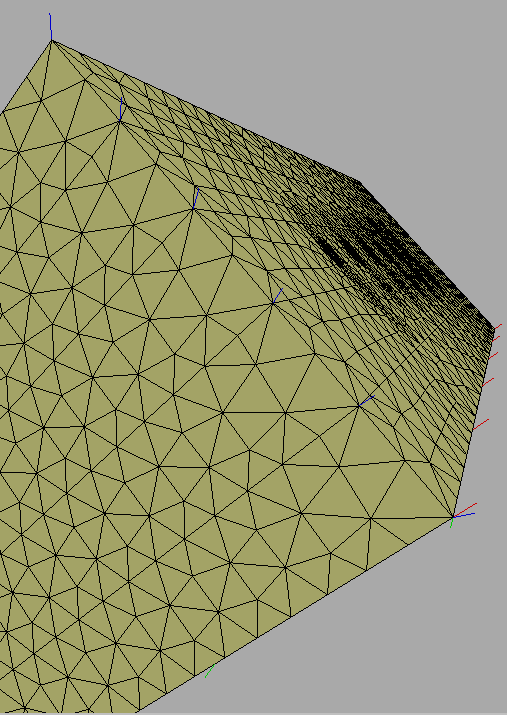
Task: Click the gray background left of apex
Action: click(x=18, y=46)
